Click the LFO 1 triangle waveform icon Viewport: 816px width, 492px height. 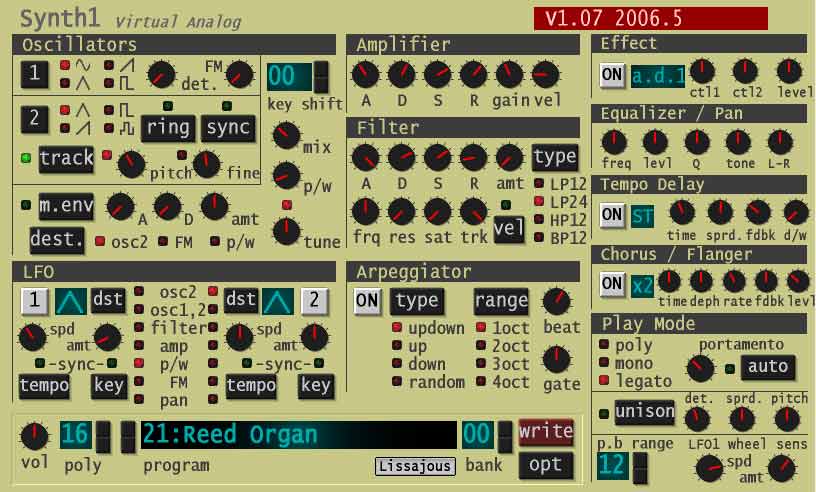[x=69, y=299]
